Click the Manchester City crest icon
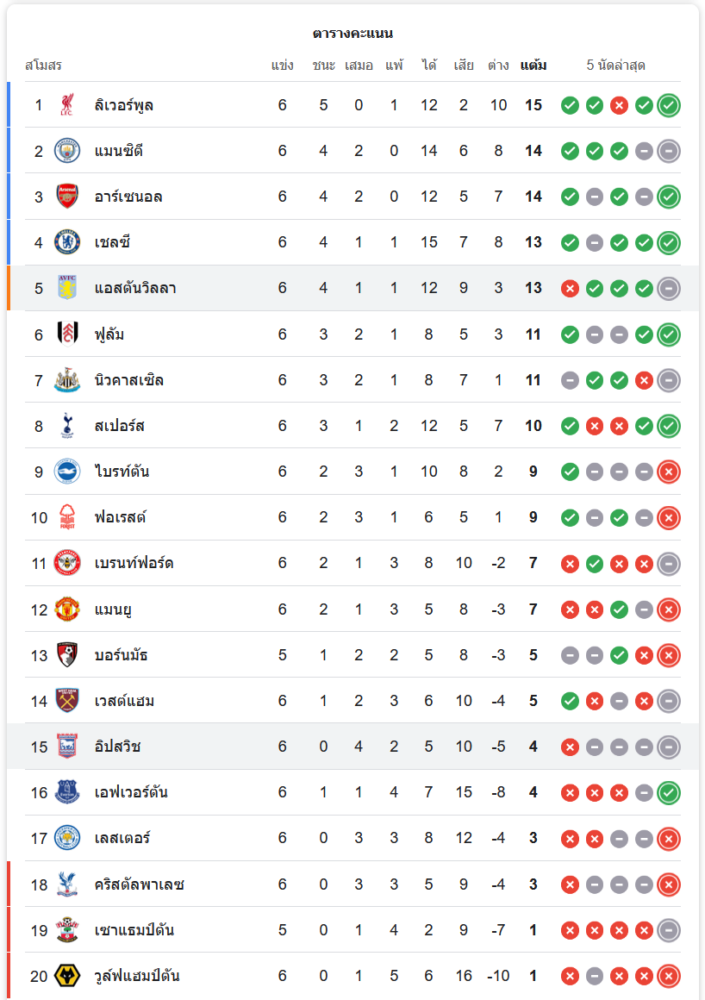Image resolution: width=705 pixels, height=1000 pixels. click(67, 151)
